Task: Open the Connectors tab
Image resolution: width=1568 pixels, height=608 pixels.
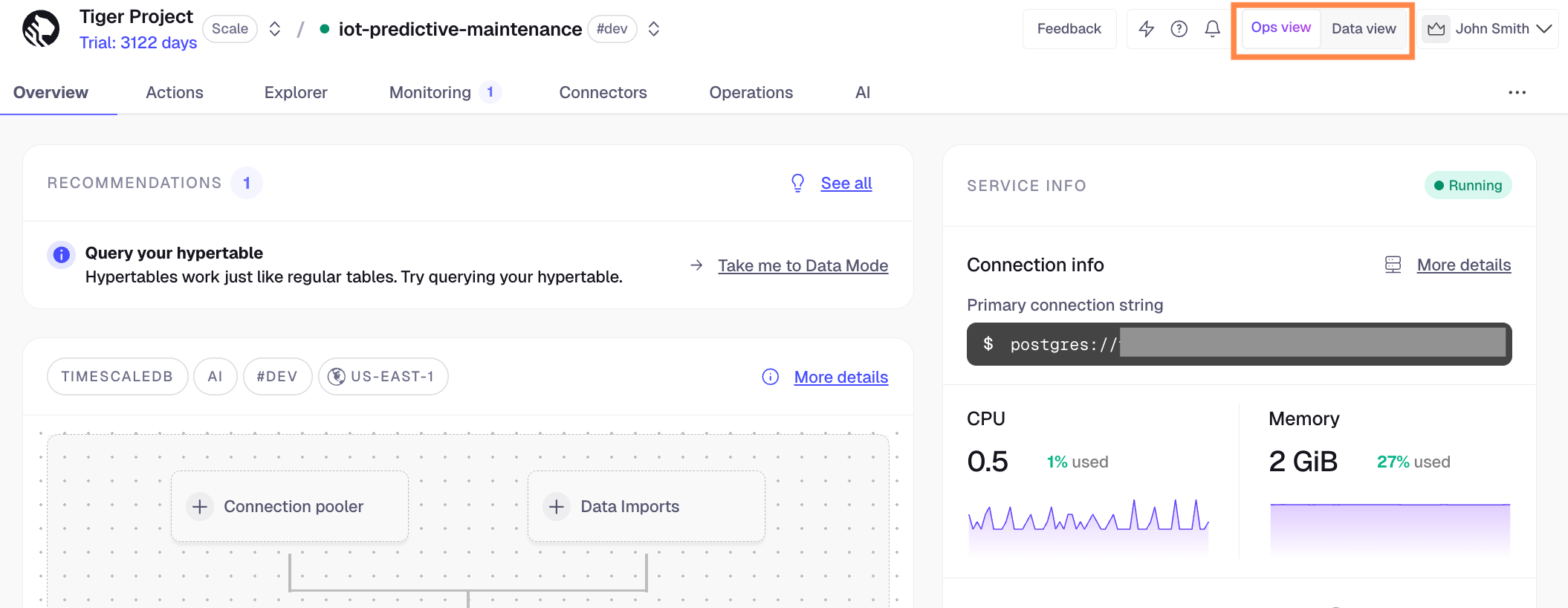Action: (x=603, y=93)
